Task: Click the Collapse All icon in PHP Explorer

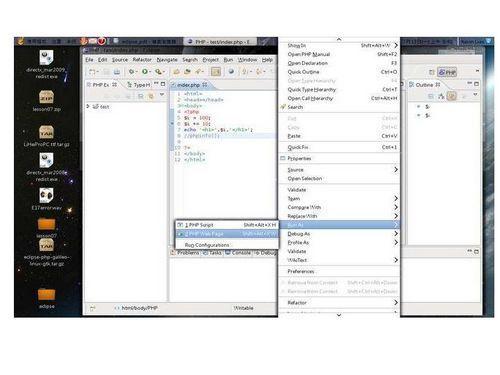Action: (141, 96)
